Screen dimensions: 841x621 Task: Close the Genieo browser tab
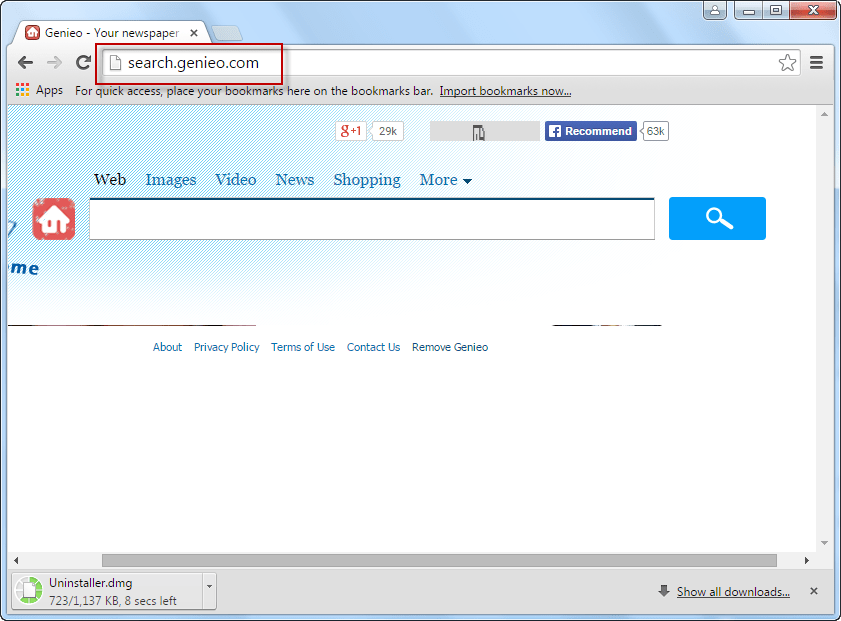tap(194, 33)
